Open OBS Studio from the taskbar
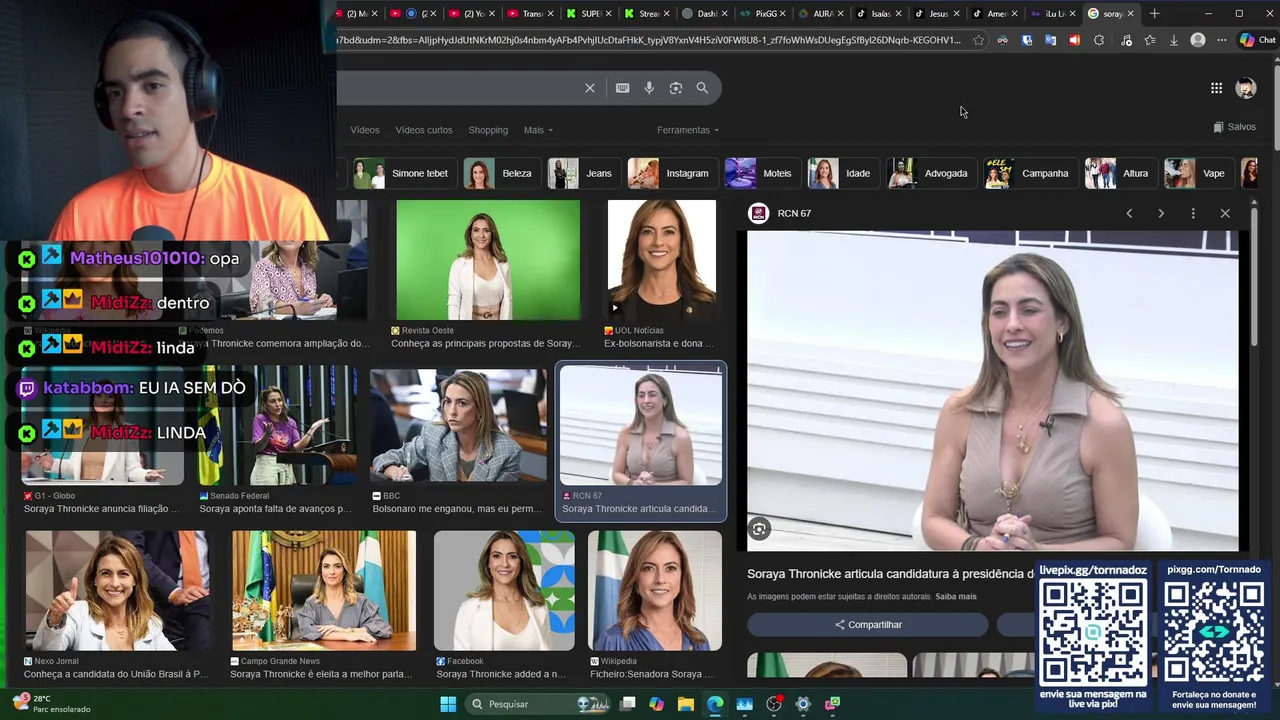 coord(773,704)
